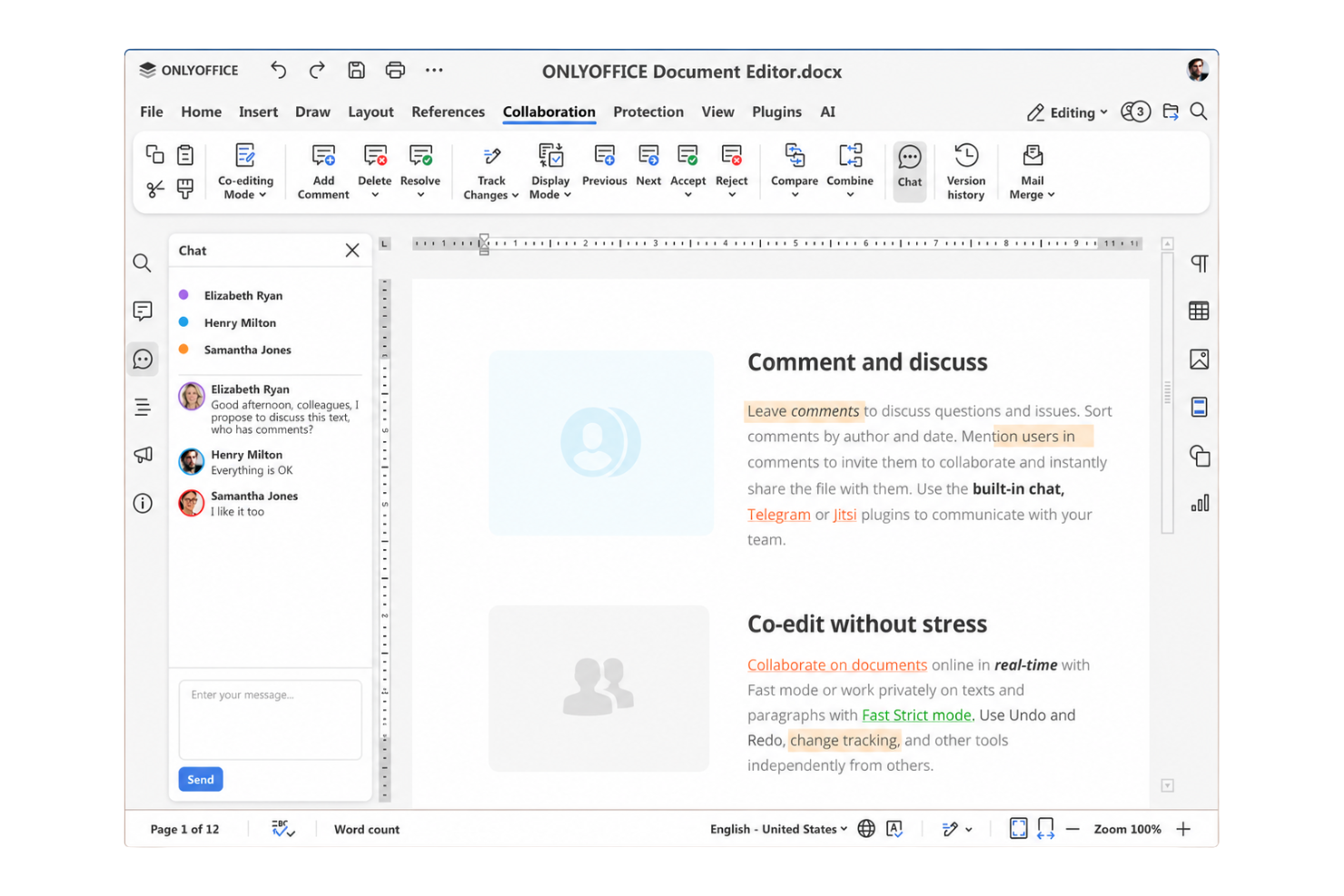The image size is (1344, 896).
Task: Expand the Resolve comment dropdown
Action: pos(420,195)
